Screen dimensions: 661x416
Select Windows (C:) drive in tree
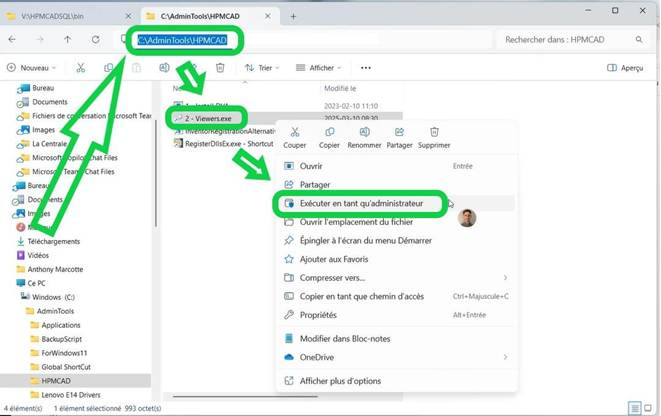(53, 297)
